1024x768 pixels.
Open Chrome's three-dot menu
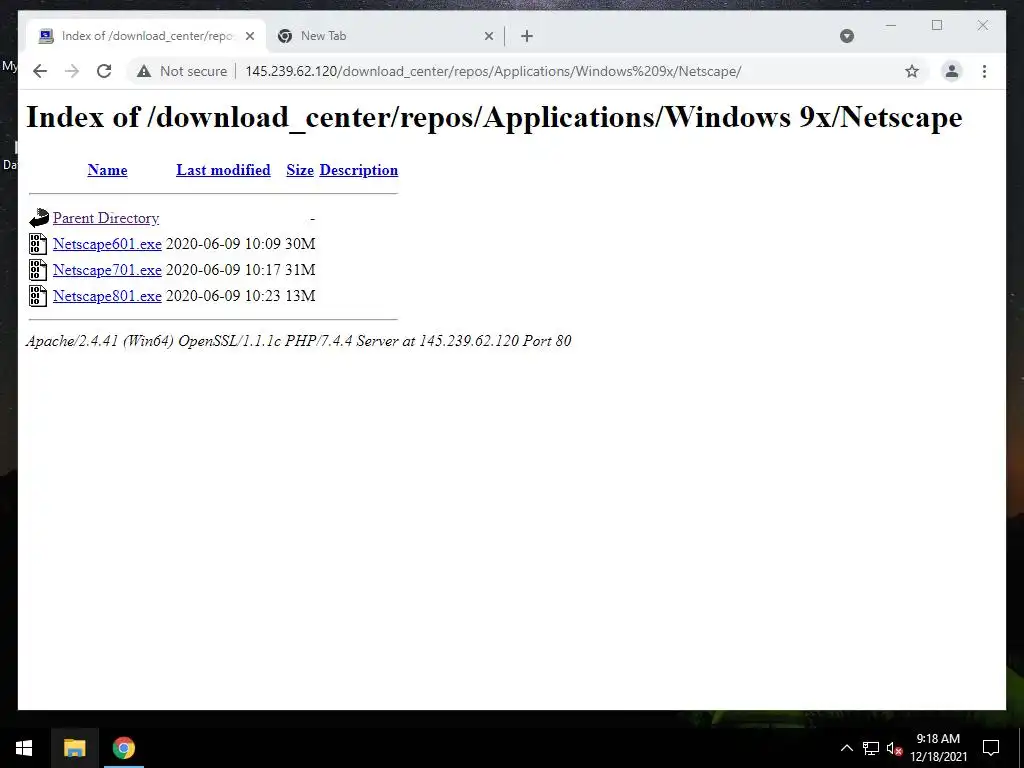984,71
